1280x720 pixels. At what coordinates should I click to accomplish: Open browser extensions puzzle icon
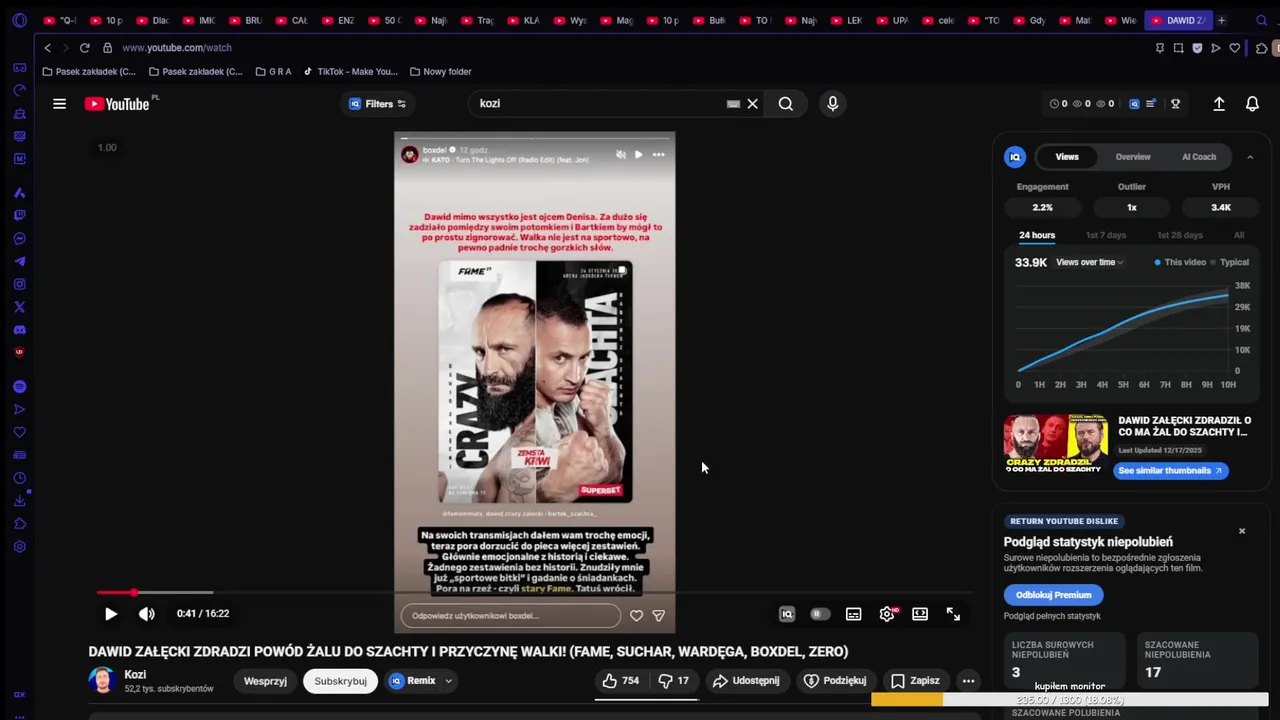[x=1261, y=48]
